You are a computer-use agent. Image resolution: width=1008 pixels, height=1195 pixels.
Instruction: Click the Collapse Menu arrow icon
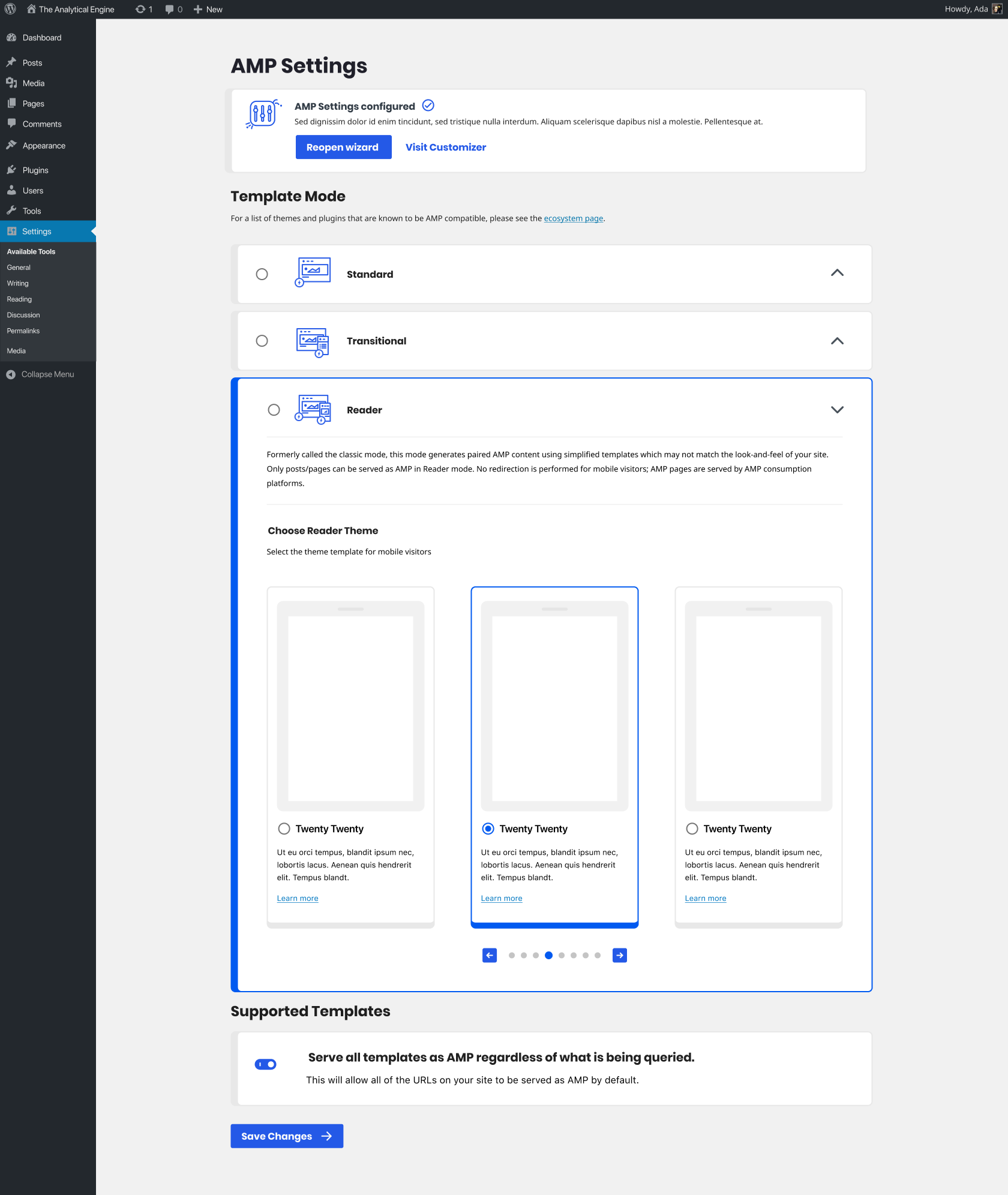[x=11, y=374]
